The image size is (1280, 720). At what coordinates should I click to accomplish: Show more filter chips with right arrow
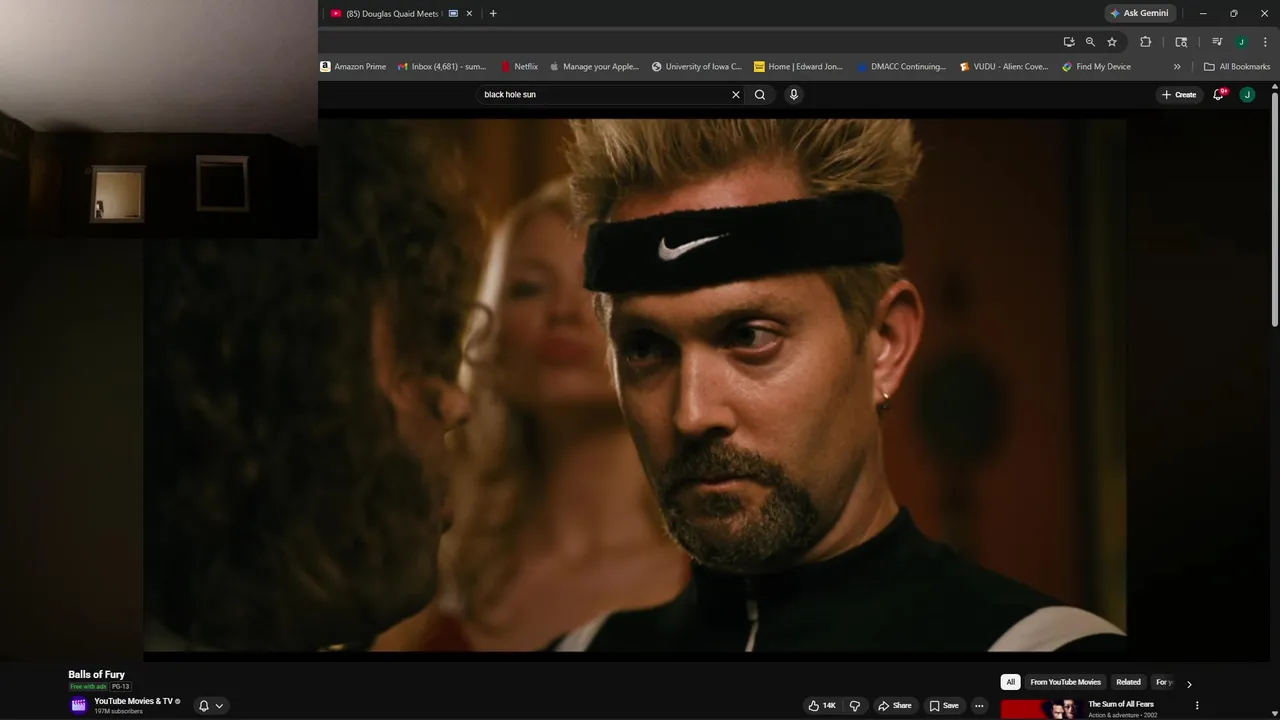(1189, 684)
